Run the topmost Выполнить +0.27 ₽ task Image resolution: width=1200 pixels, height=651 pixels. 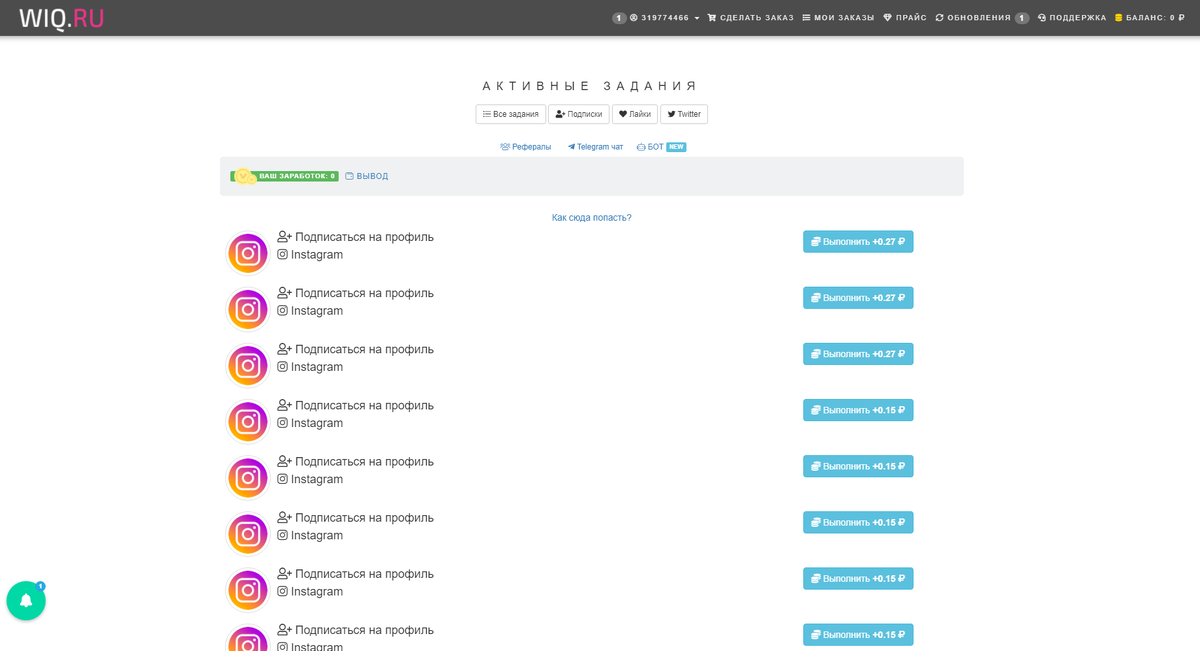pos(858,242)
